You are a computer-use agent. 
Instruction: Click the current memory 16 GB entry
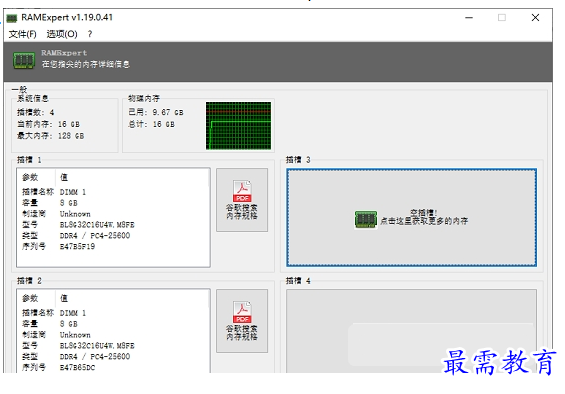coord(48,124)
